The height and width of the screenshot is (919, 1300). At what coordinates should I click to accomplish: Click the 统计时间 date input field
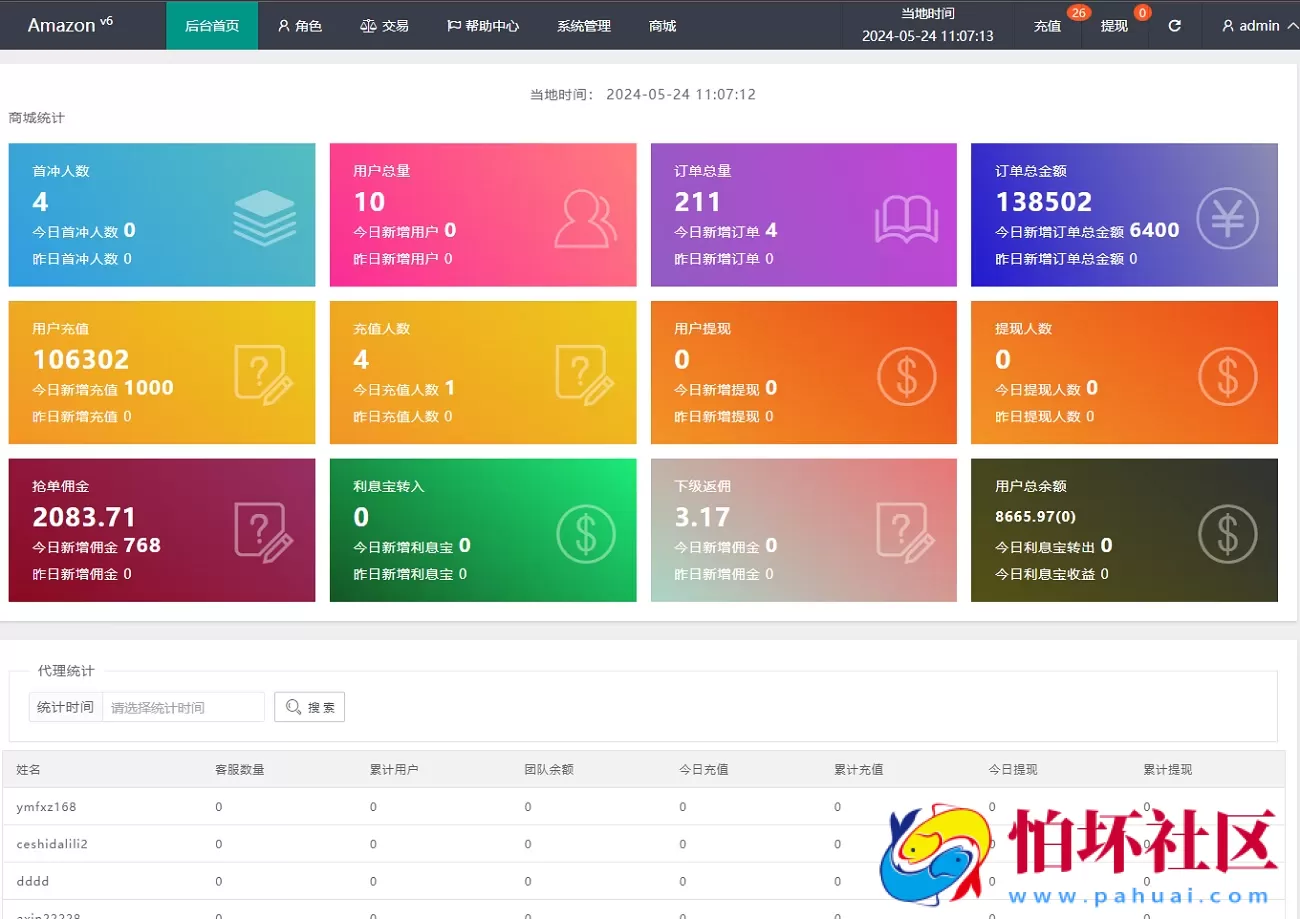click(183, 706)
